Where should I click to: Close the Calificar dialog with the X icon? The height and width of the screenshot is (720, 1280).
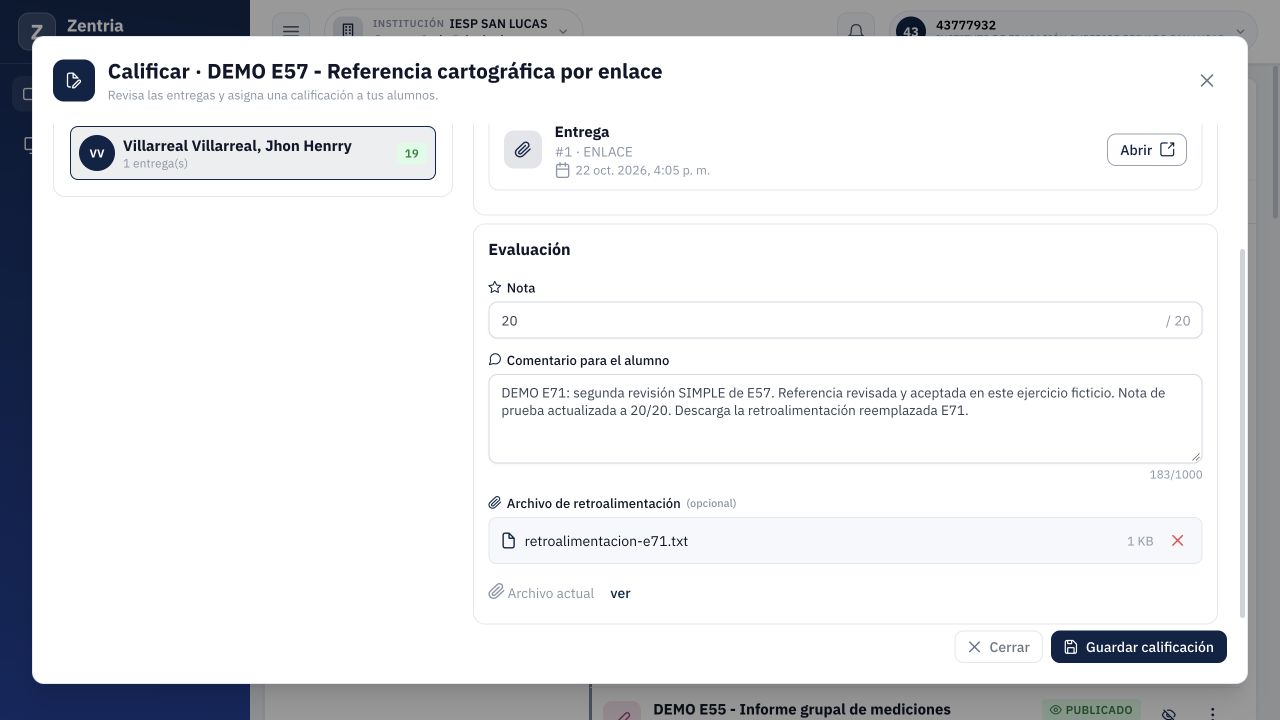click(1207, 81)
